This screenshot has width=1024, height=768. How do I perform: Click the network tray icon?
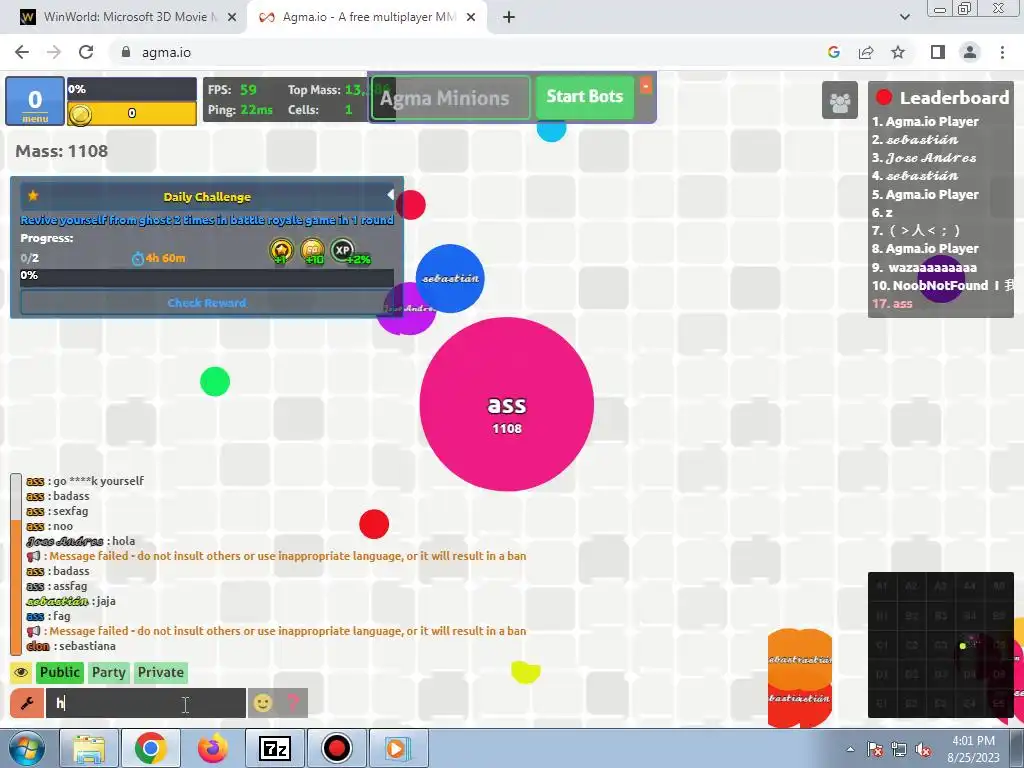[899, 750]
